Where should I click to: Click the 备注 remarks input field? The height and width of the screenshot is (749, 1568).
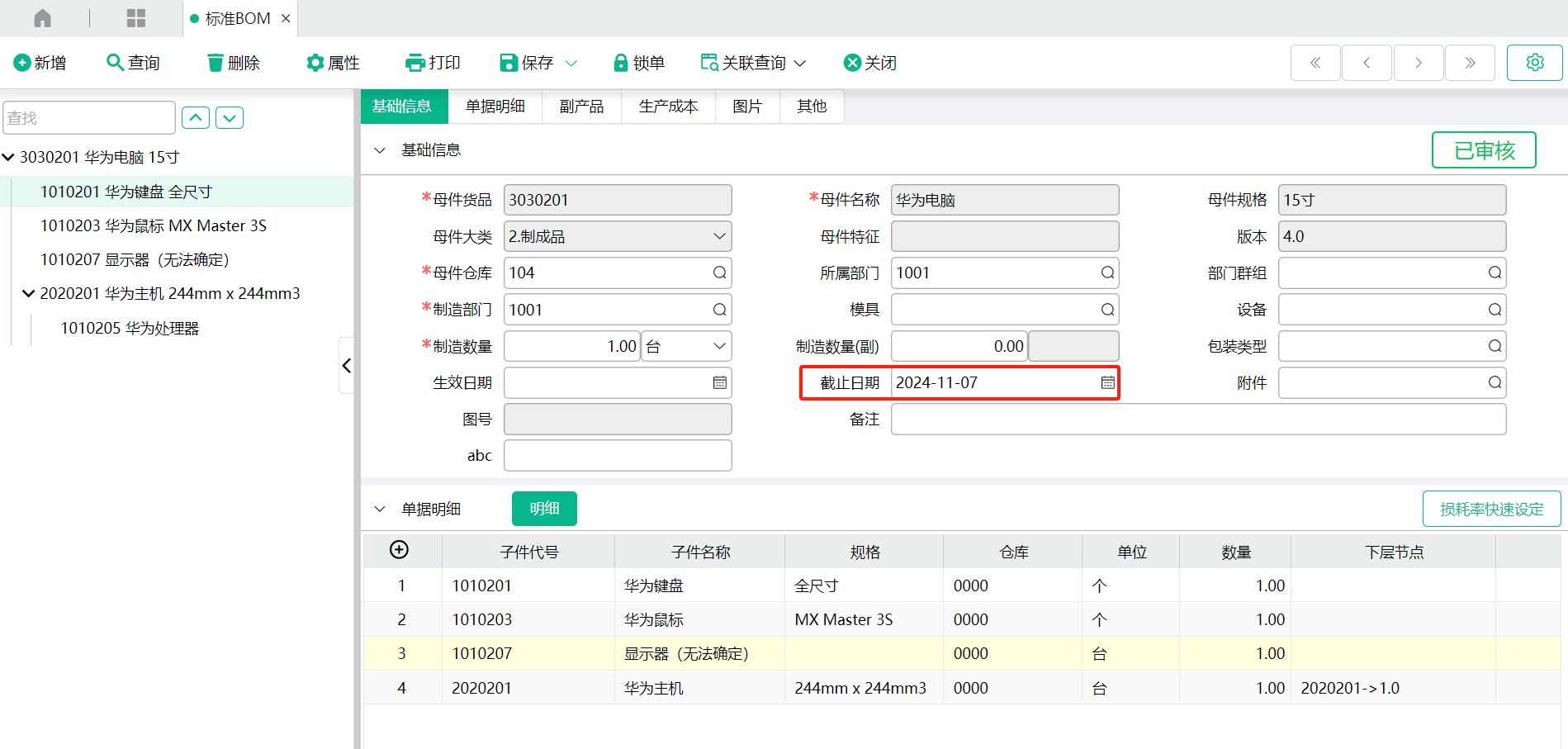point(1198,419)
